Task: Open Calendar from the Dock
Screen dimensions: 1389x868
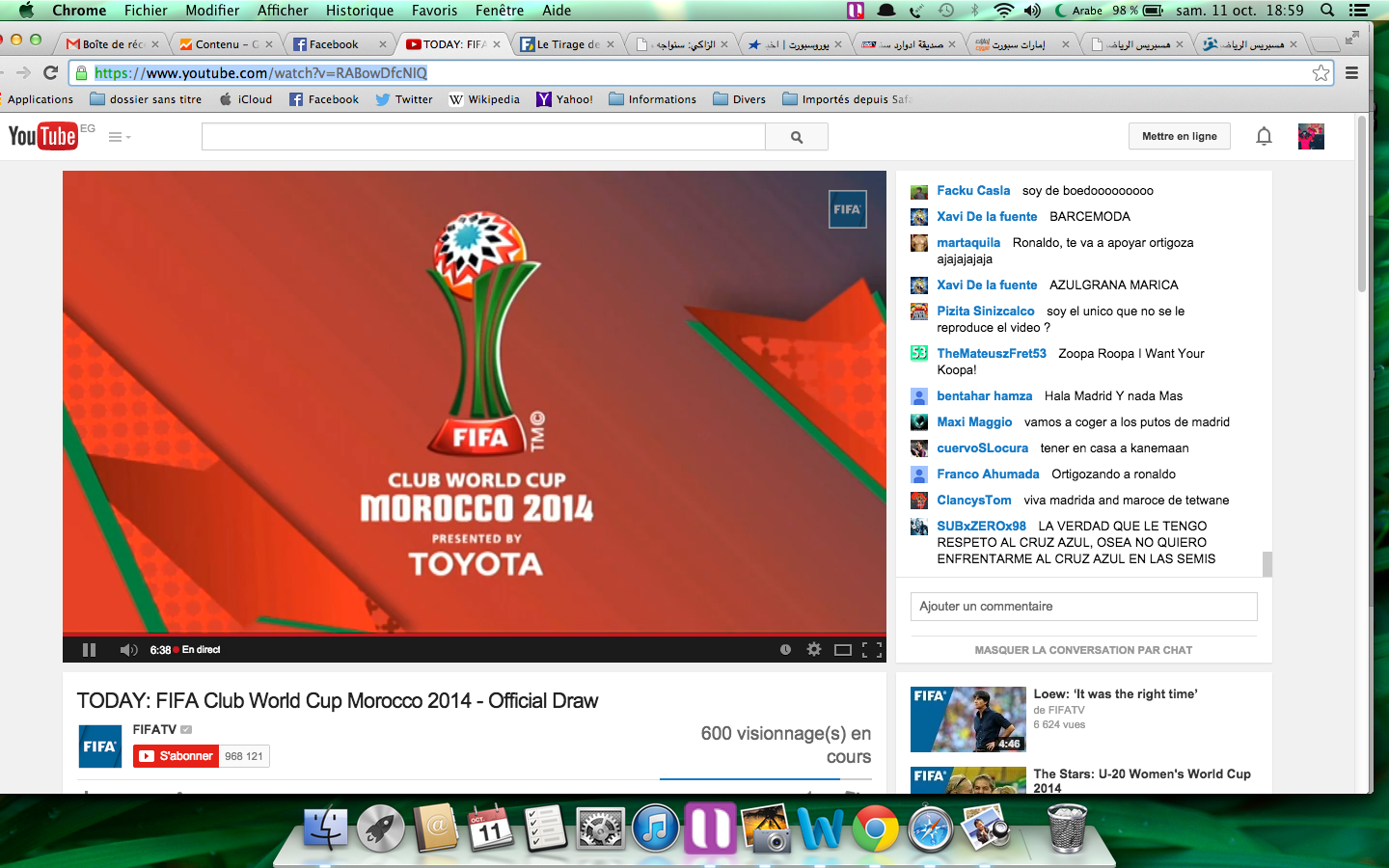Action: [491, 828]
